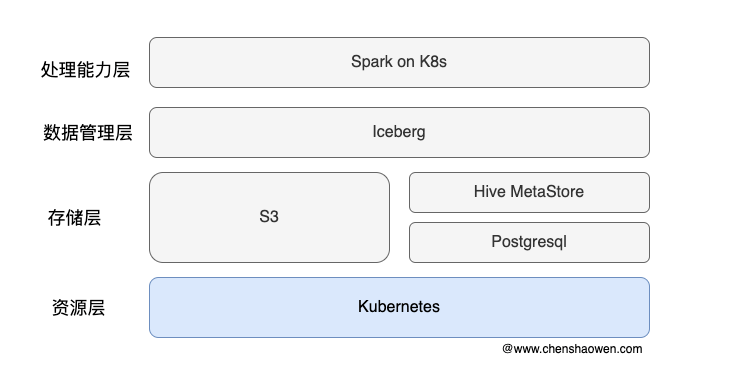The width and height of the screenshot is (730, 379).
Task: Select the Hive MetaStore box
Action: click(x=529, y=192)
